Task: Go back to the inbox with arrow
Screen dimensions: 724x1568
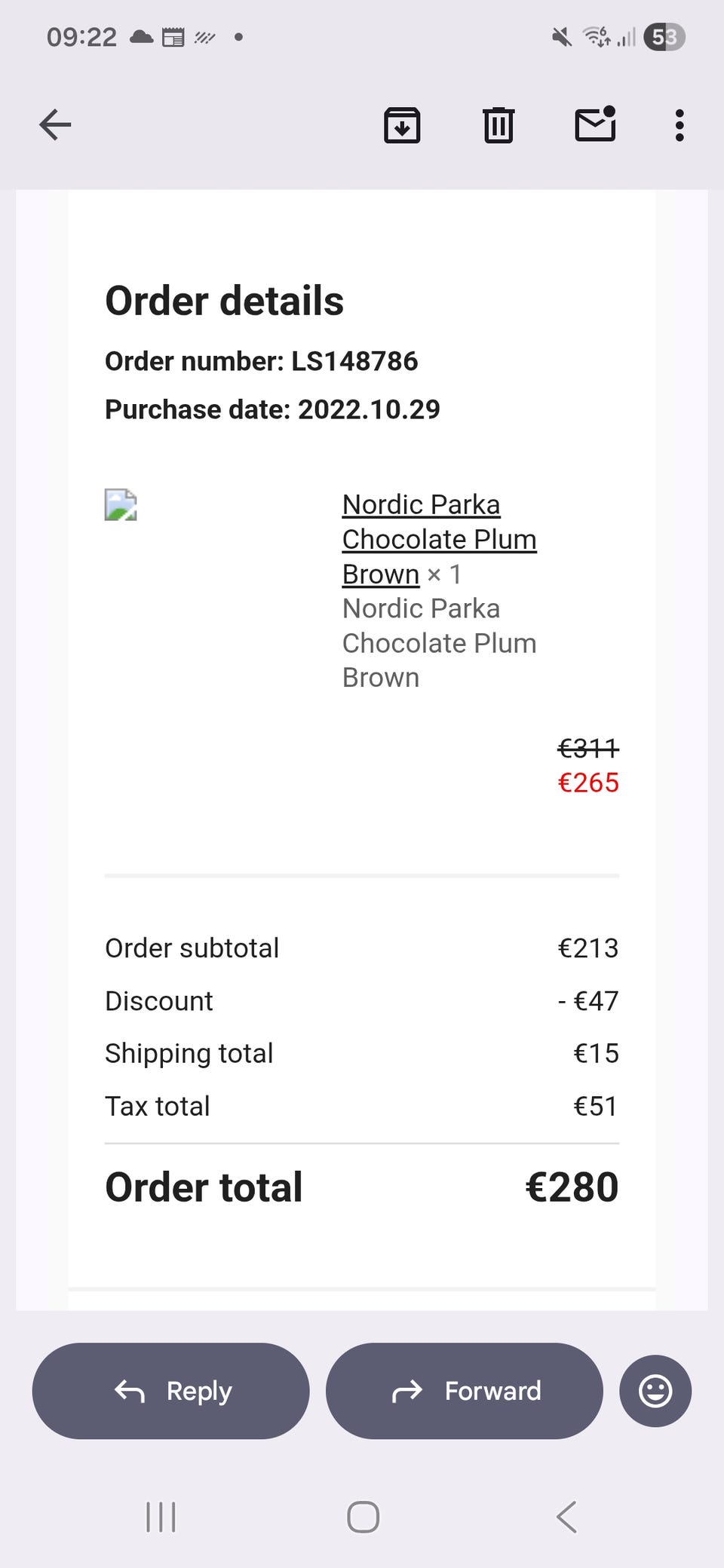Action: coord(55,124)
